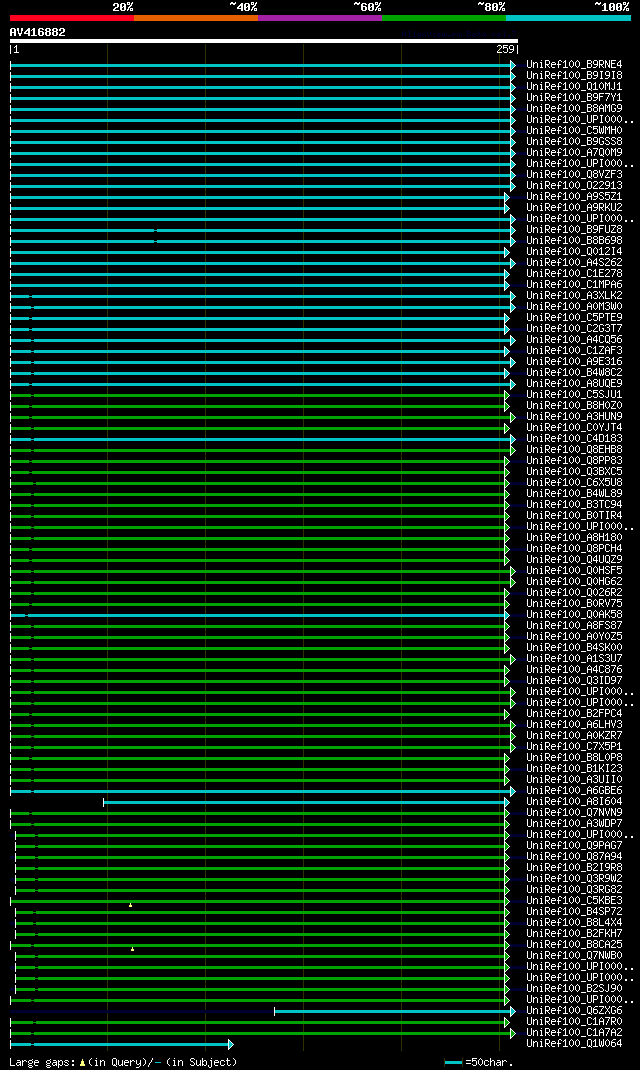Click label UniRef100_B0RV75
This screenshot has height=1070, width=640.
coord(574,603)
